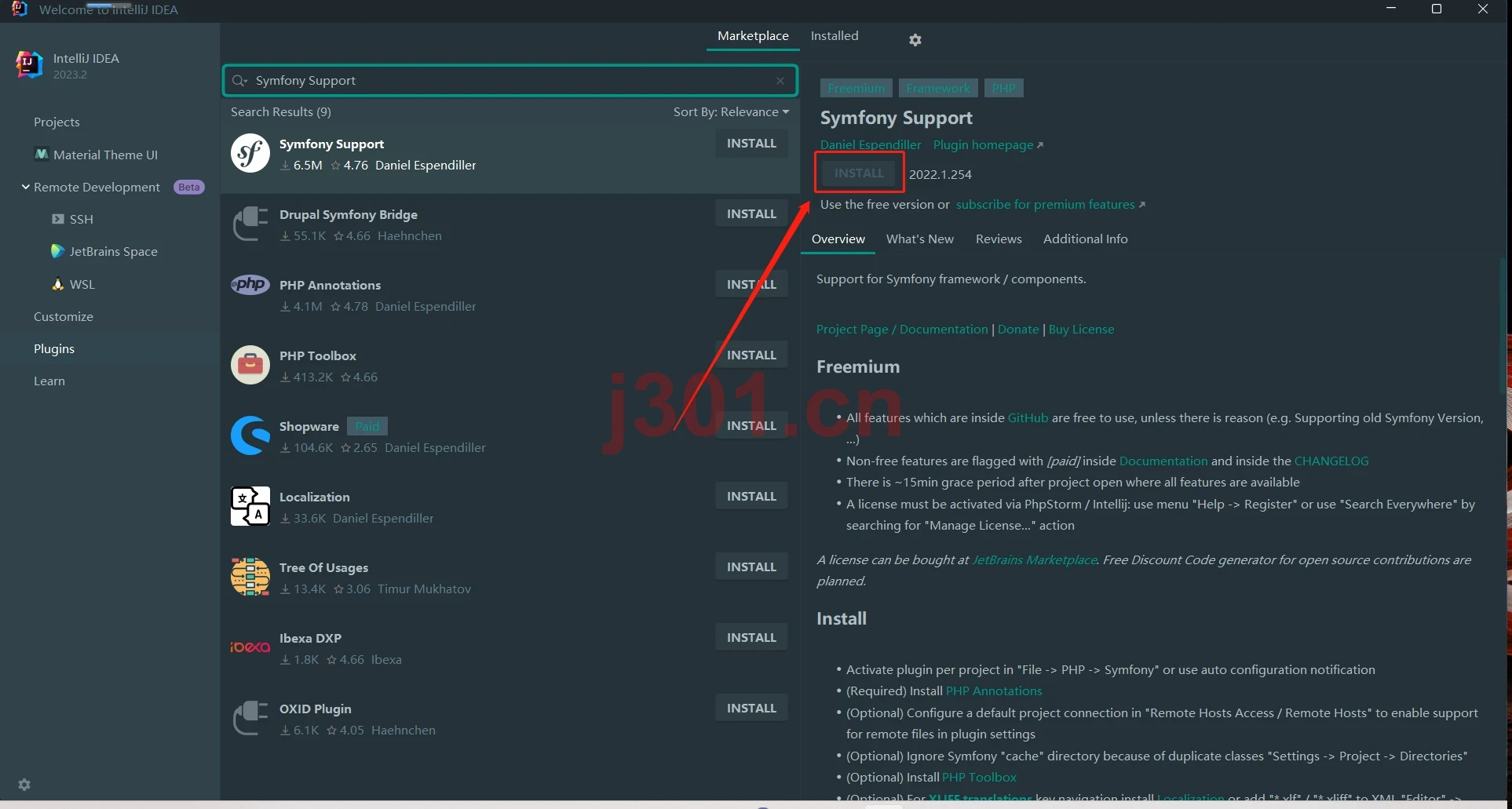Click the Drupal Symfony Bridge plug icon
The height and width of the screenshot is (809, 1512).
[x=250, y=224]
